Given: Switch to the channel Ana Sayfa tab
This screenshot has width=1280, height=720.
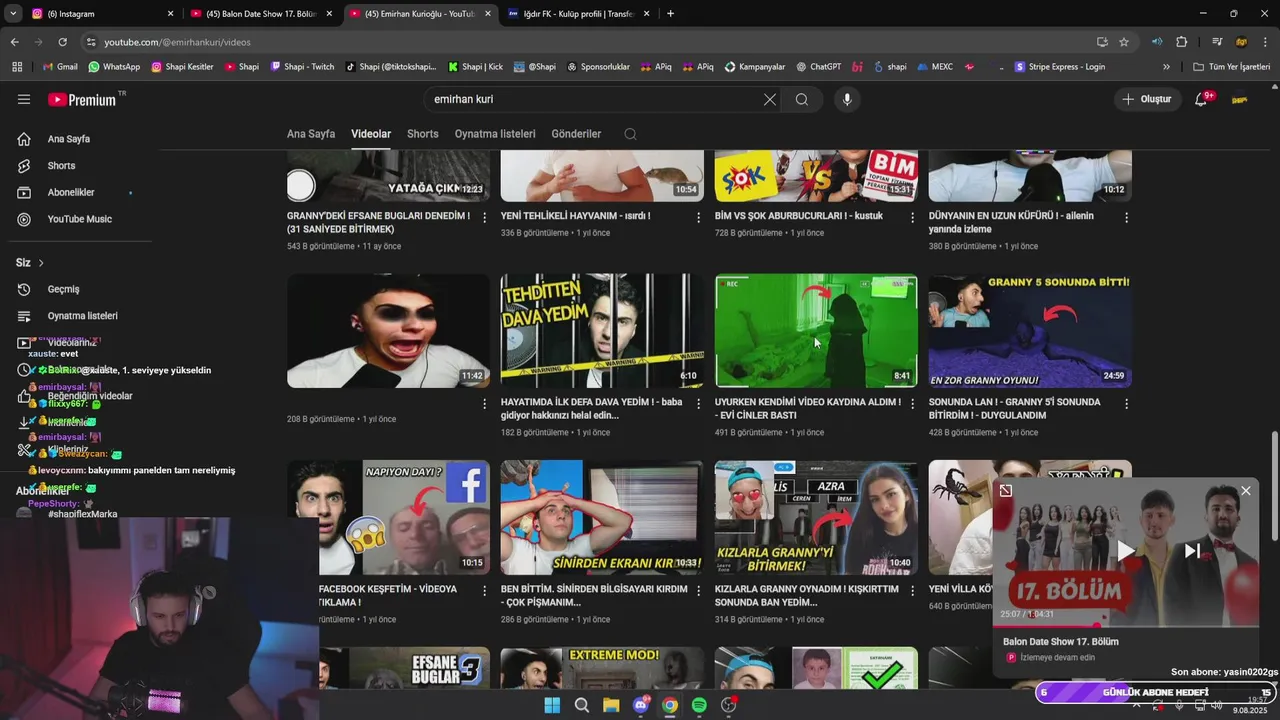Looking at the screenshot, I should pyautogui.click(x=311, y=134).
